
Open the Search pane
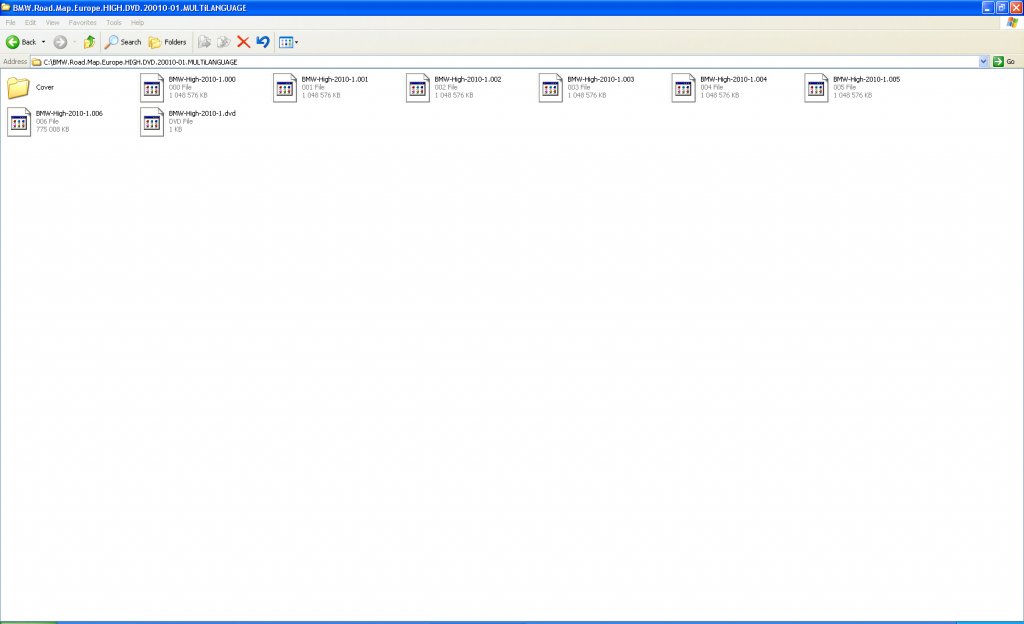pyautogui.click(x=123, y=42)
